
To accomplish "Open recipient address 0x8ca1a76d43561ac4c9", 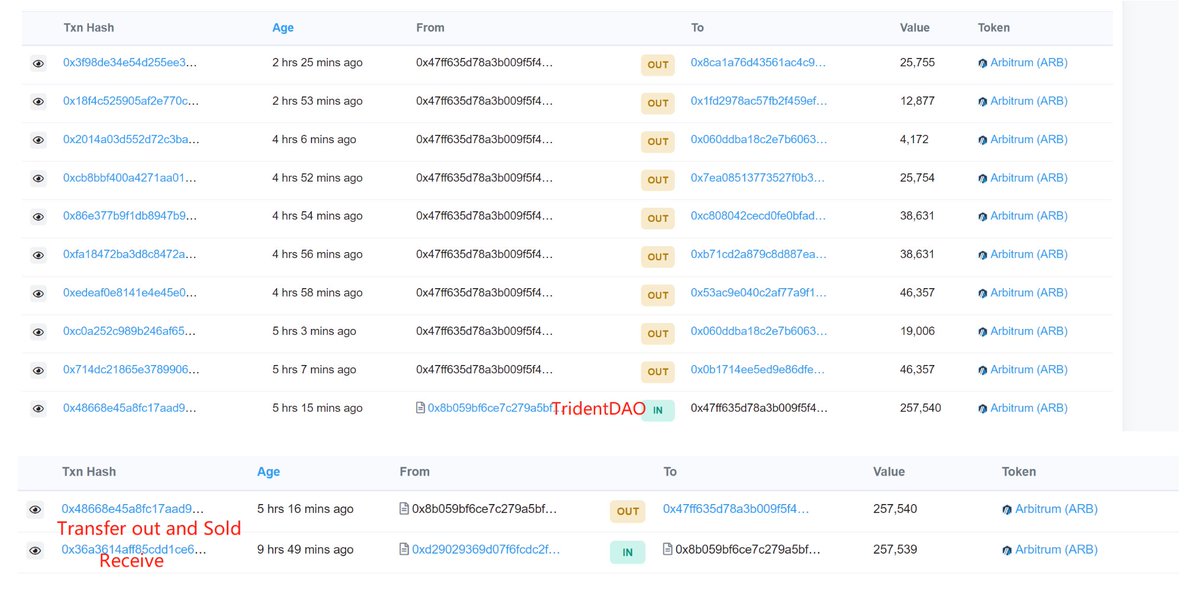I will click(759, 62).
